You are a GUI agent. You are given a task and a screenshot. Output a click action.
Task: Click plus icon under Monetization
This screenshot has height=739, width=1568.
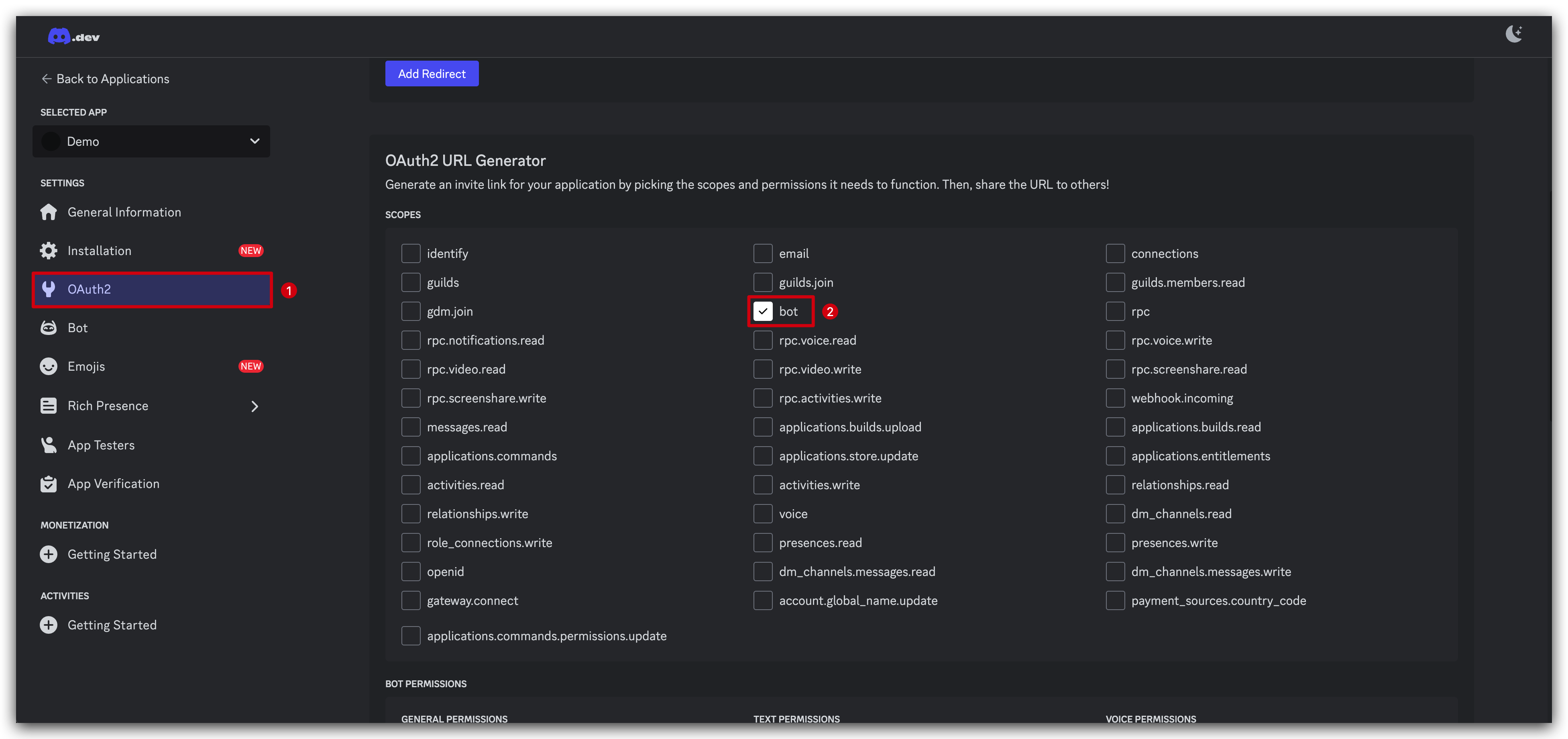click(x=49, y=554)
